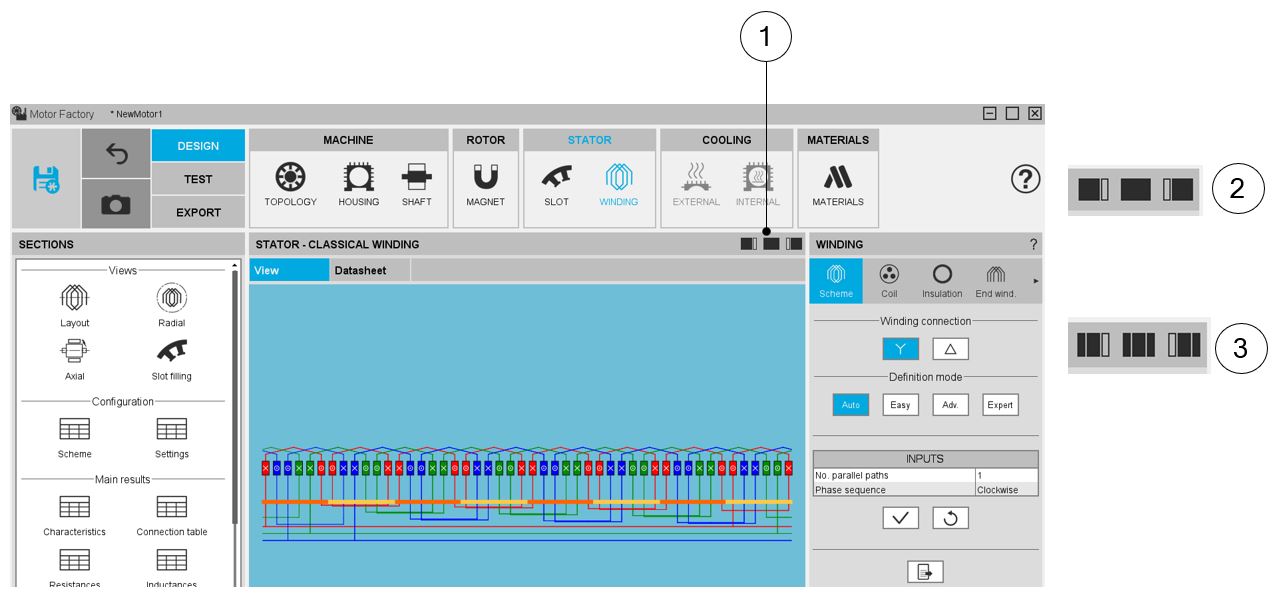
Task: Select the Housing icon
Action: [358, 184]
